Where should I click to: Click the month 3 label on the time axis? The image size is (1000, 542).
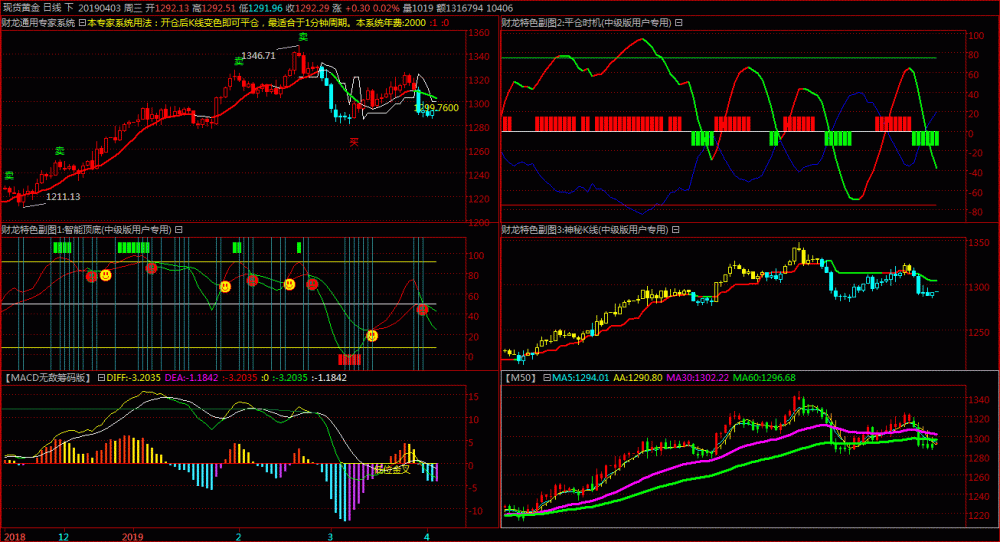pos(330,536)
